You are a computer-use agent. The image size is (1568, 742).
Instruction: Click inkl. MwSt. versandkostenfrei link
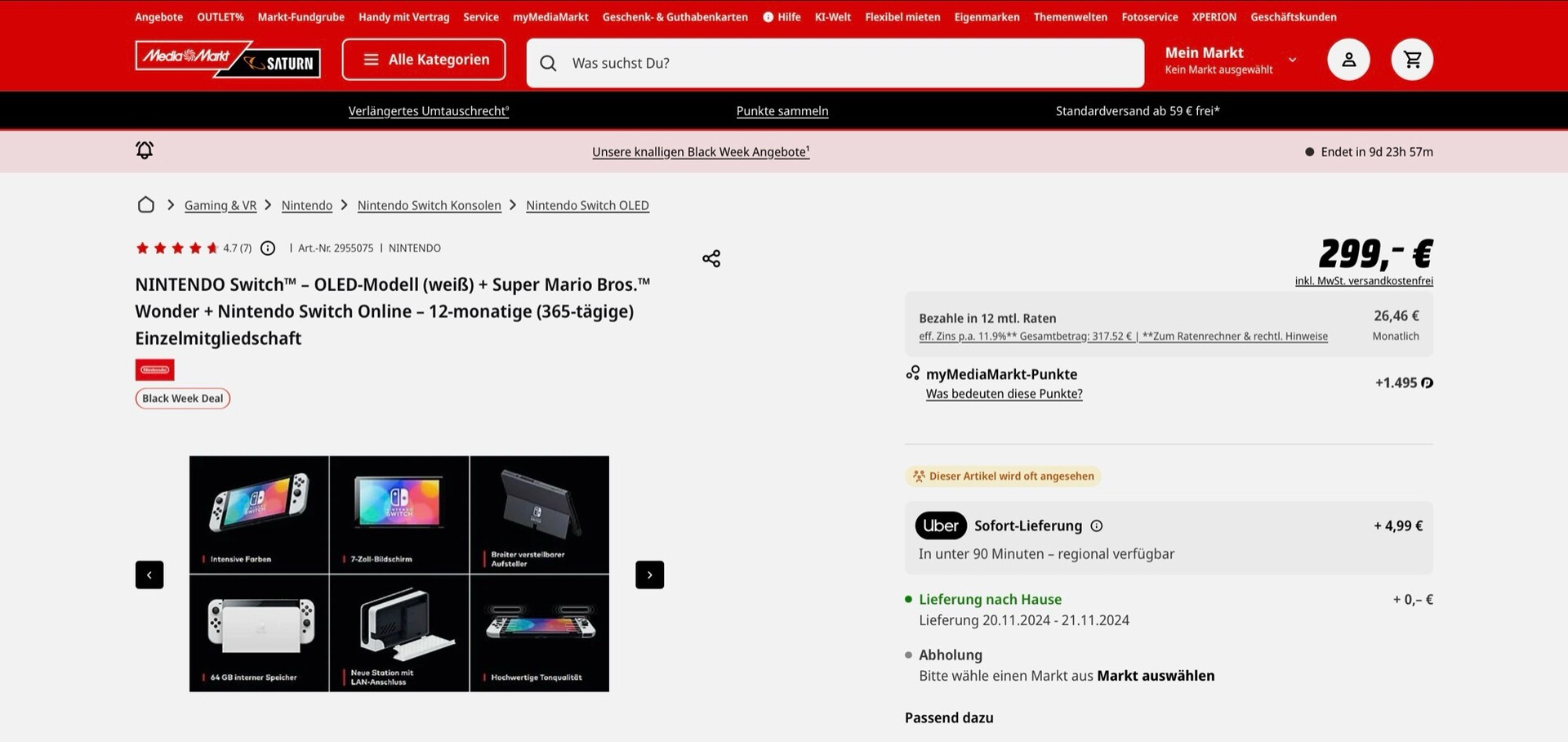pyautogui.click(x=1364, y=281)
